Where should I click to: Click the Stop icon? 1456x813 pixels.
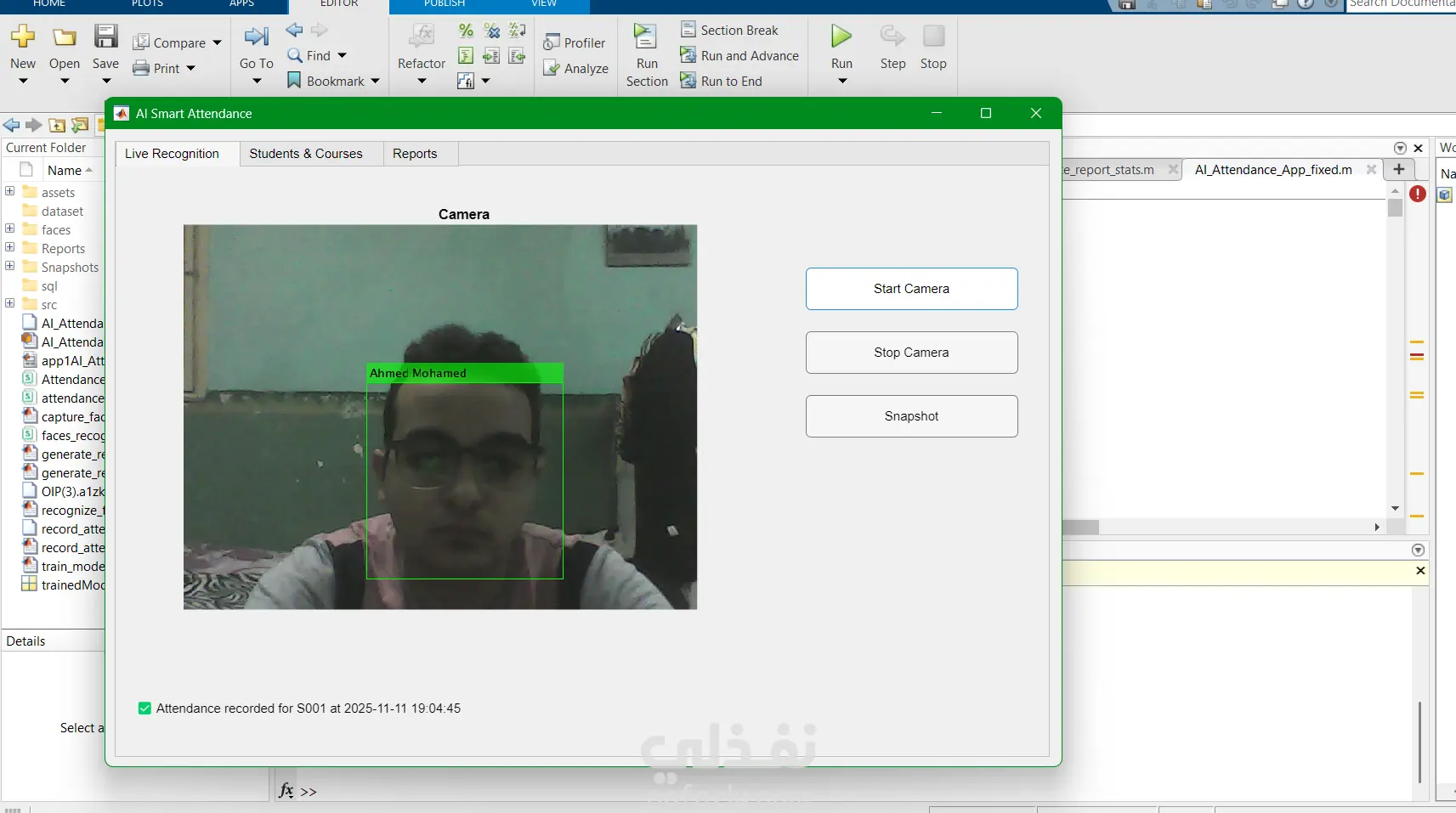[933, 36]
